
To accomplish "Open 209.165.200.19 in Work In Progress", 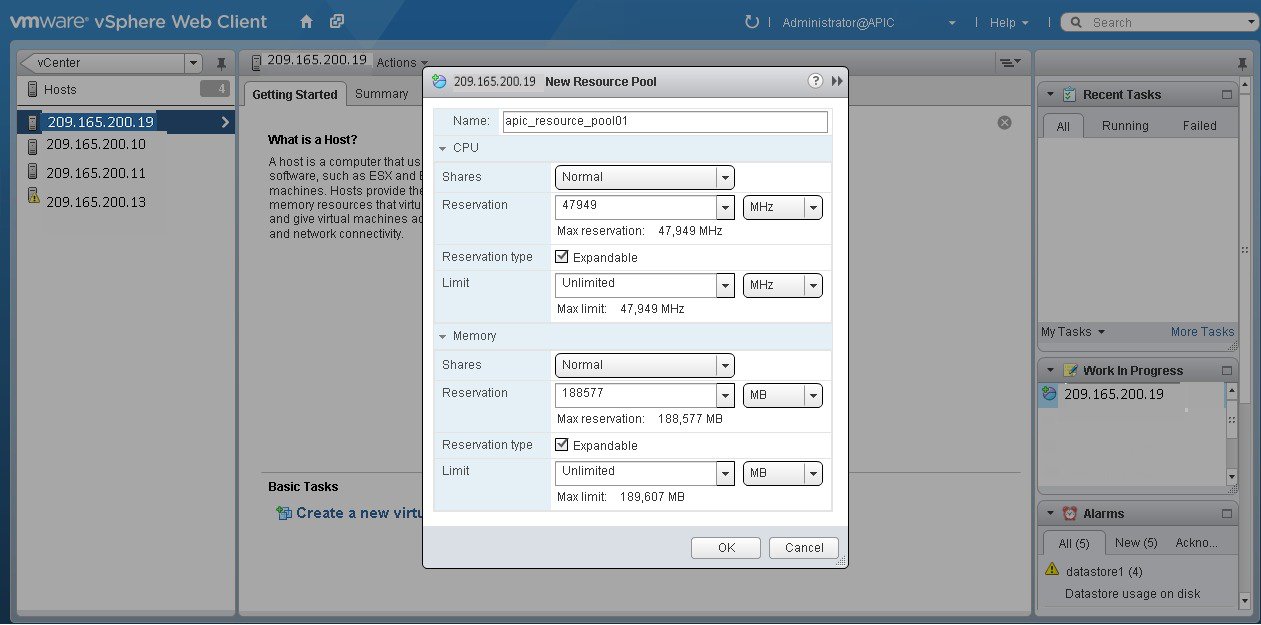I will tap(1113, 394).
